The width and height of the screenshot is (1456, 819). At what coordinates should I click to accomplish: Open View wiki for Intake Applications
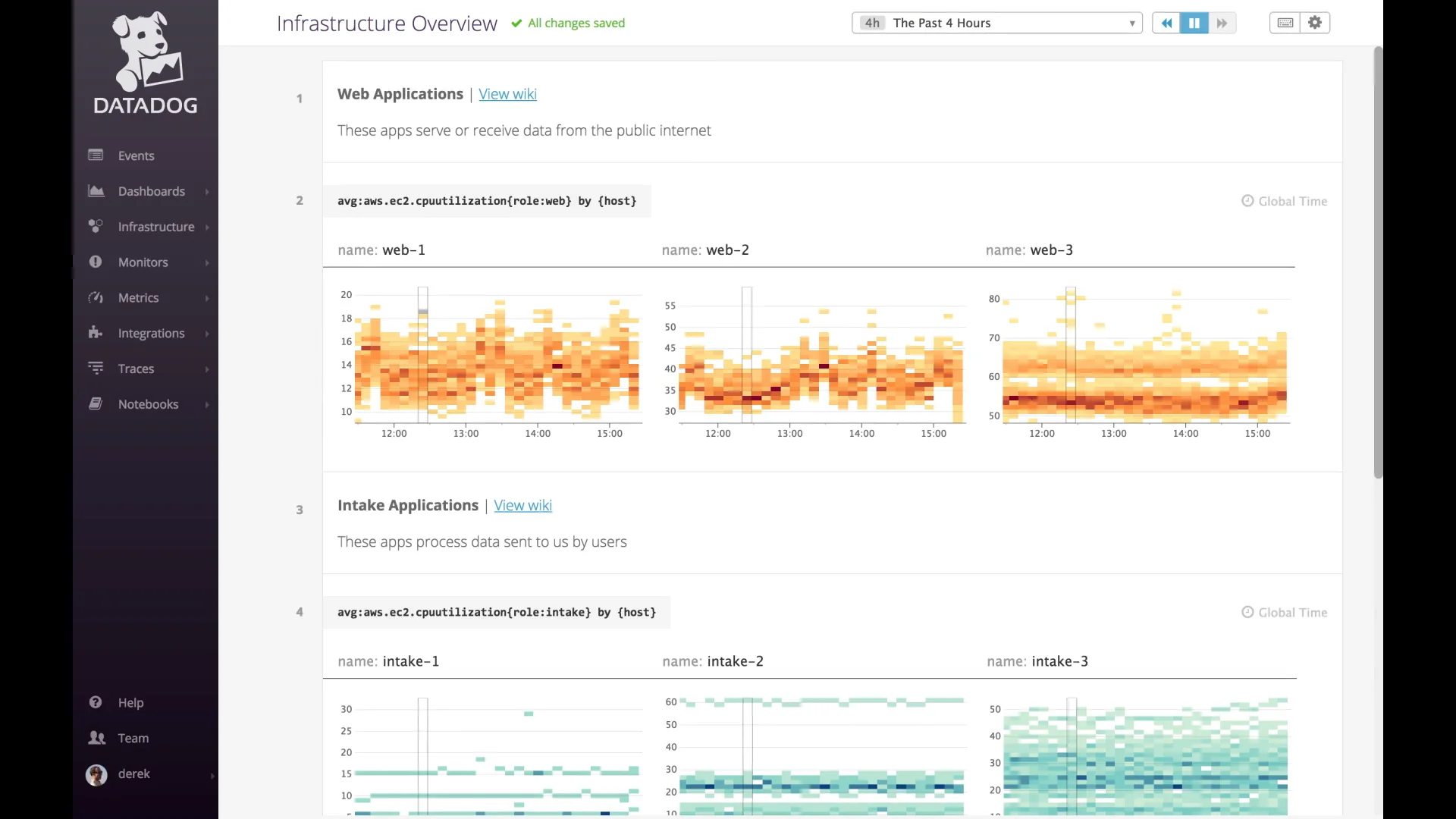tap(522, 505)
